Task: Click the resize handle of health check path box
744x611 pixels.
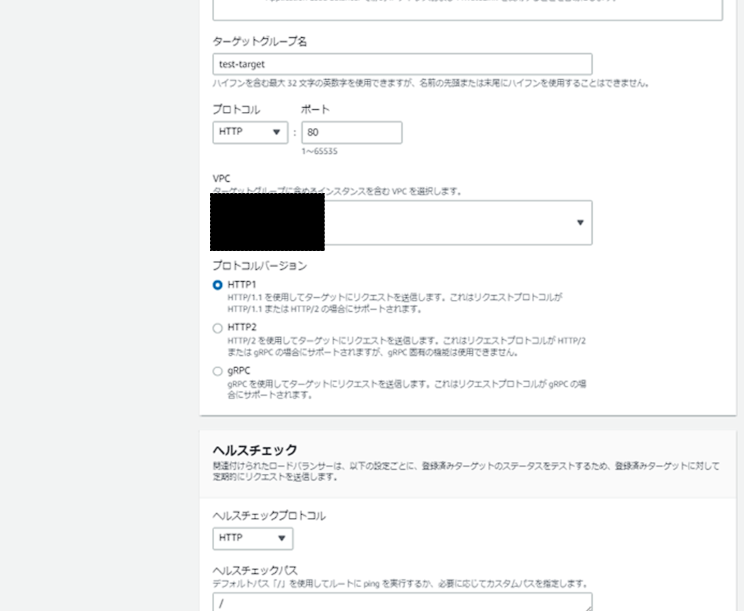Action: (588, 606)
